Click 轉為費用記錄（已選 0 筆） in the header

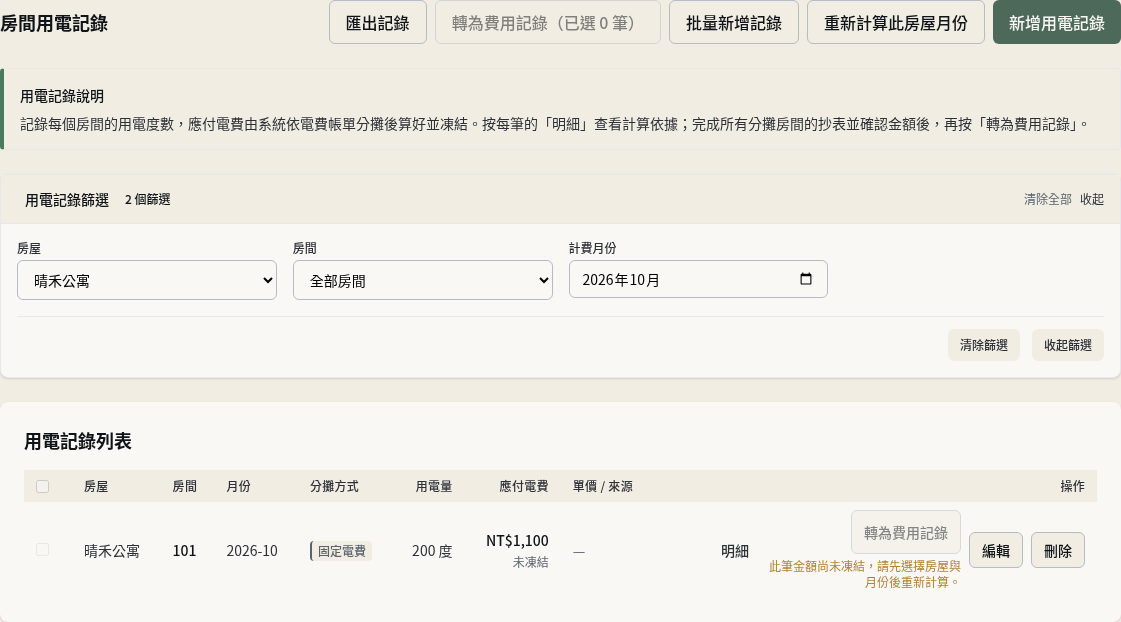pos(548,22)
